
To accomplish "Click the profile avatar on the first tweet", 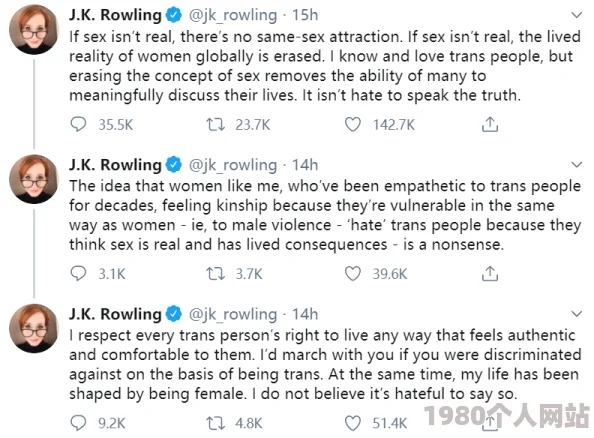I will pyautogui.click(x=34, y=30).
